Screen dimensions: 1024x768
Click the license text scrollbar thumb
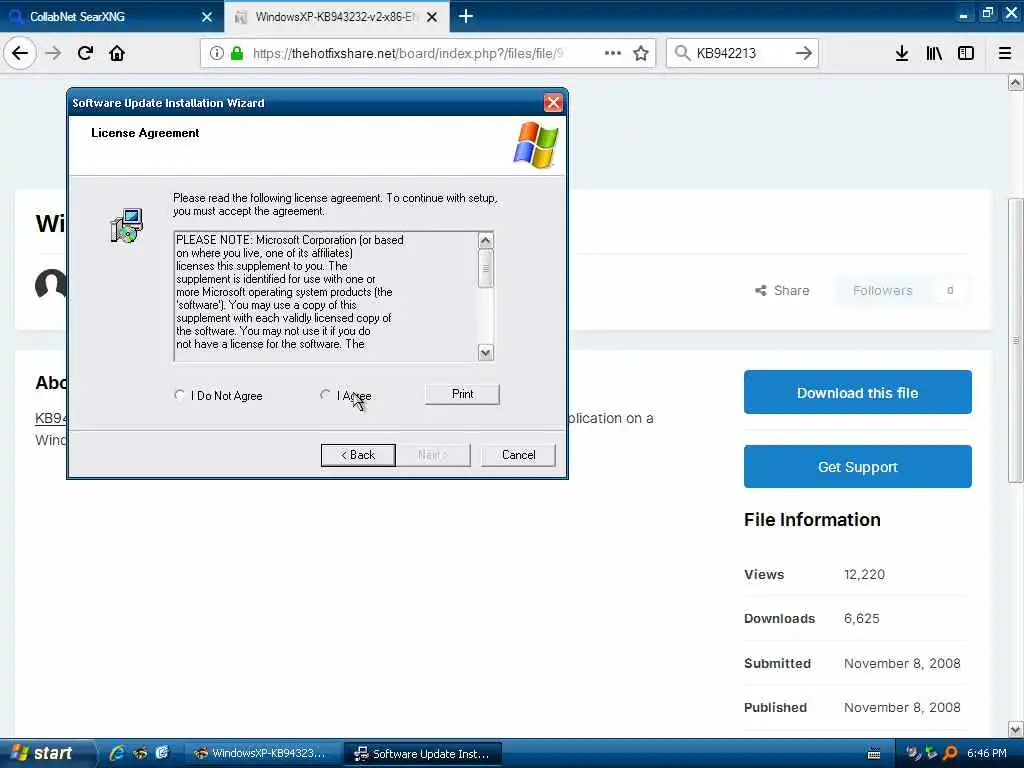pos(485,268)
